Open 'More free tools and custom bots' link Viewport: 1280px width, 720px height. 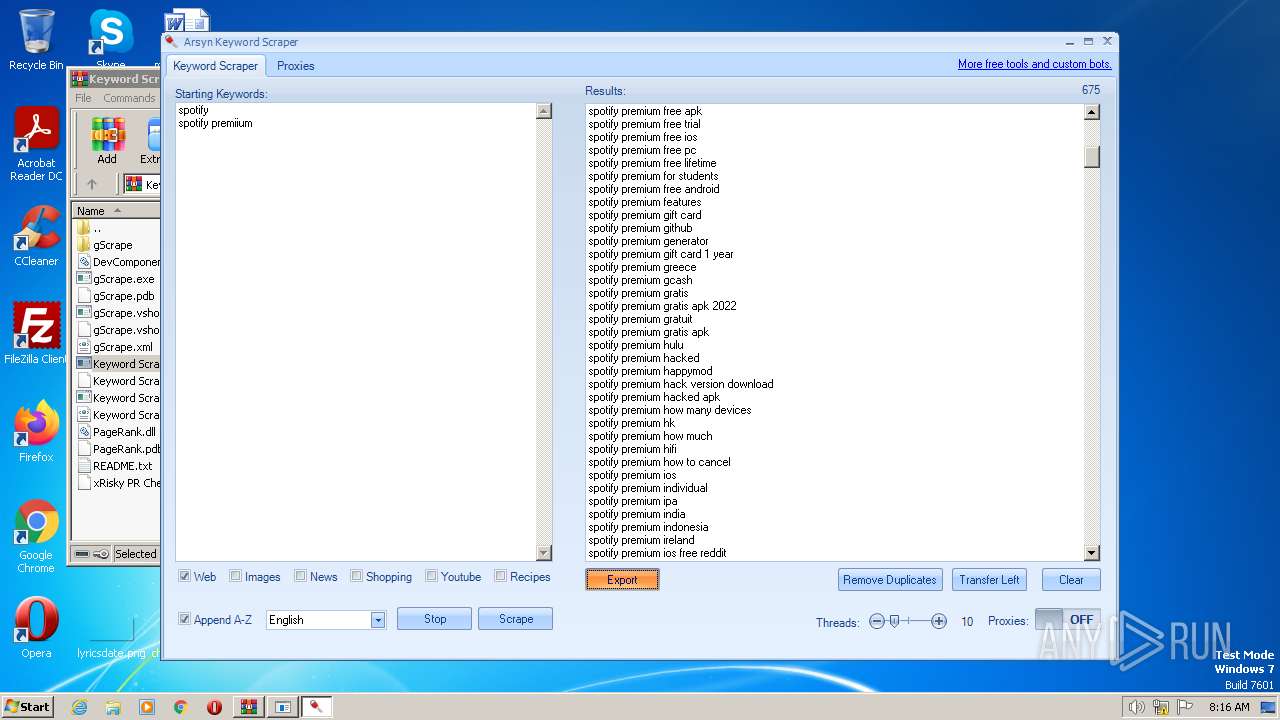click(1034, 64)
